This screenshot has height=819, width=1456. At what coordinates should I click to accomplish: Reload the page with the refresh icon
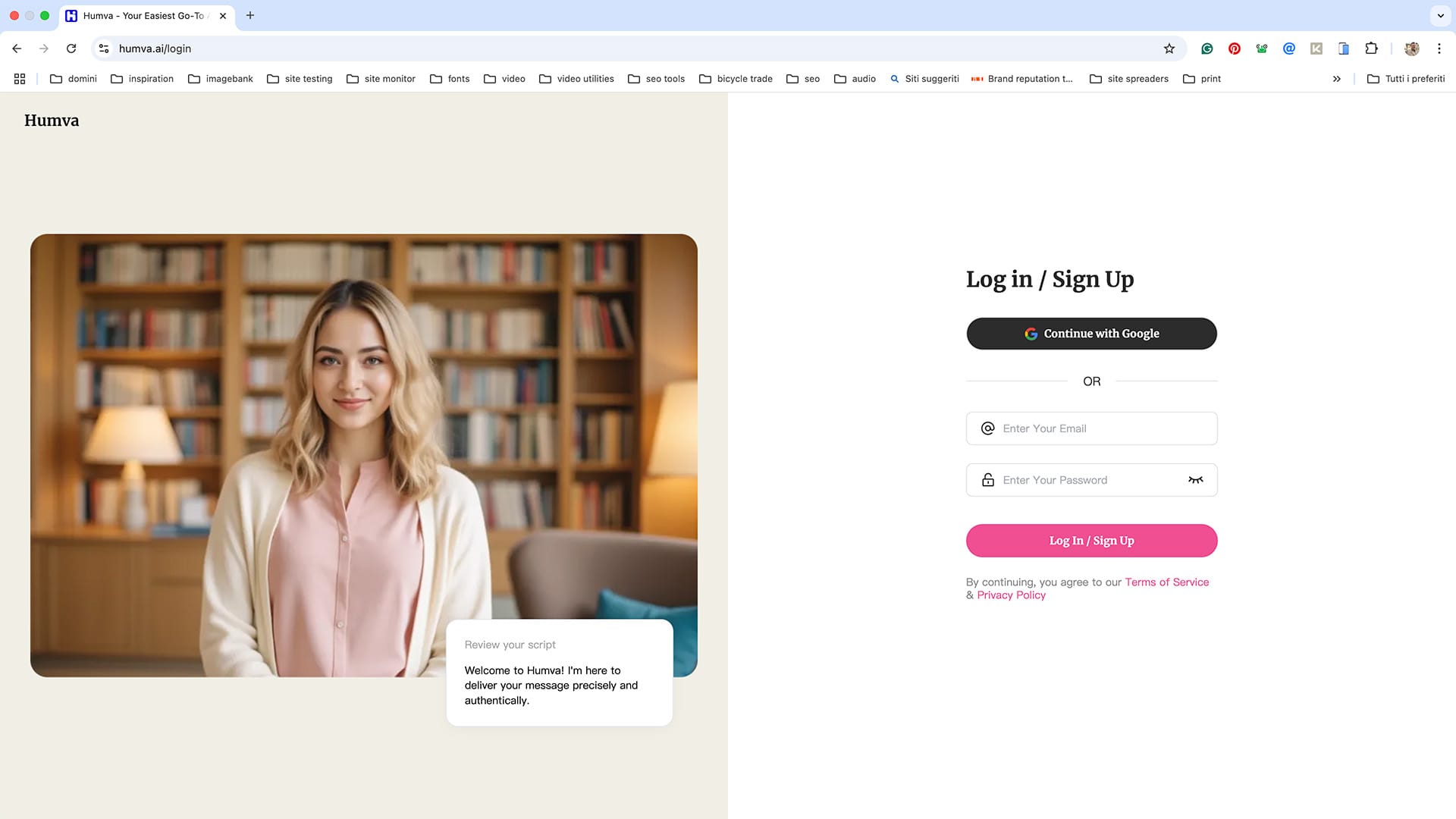pos(71,49)
